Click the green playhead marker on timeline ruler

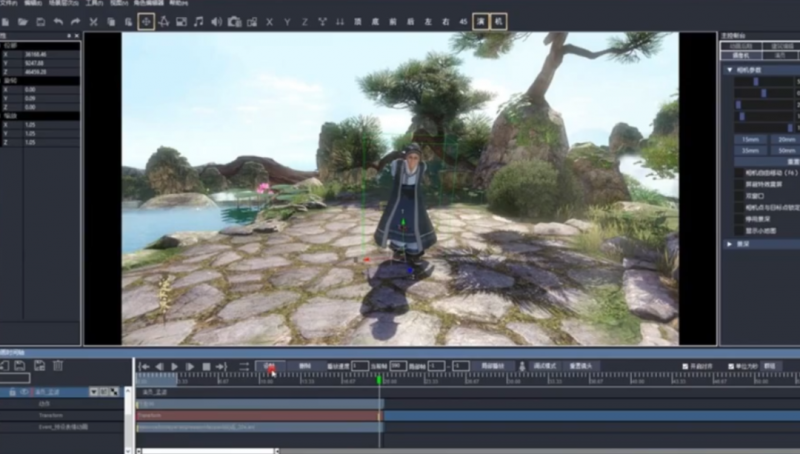pyautogui.click(x=379, y=379)
